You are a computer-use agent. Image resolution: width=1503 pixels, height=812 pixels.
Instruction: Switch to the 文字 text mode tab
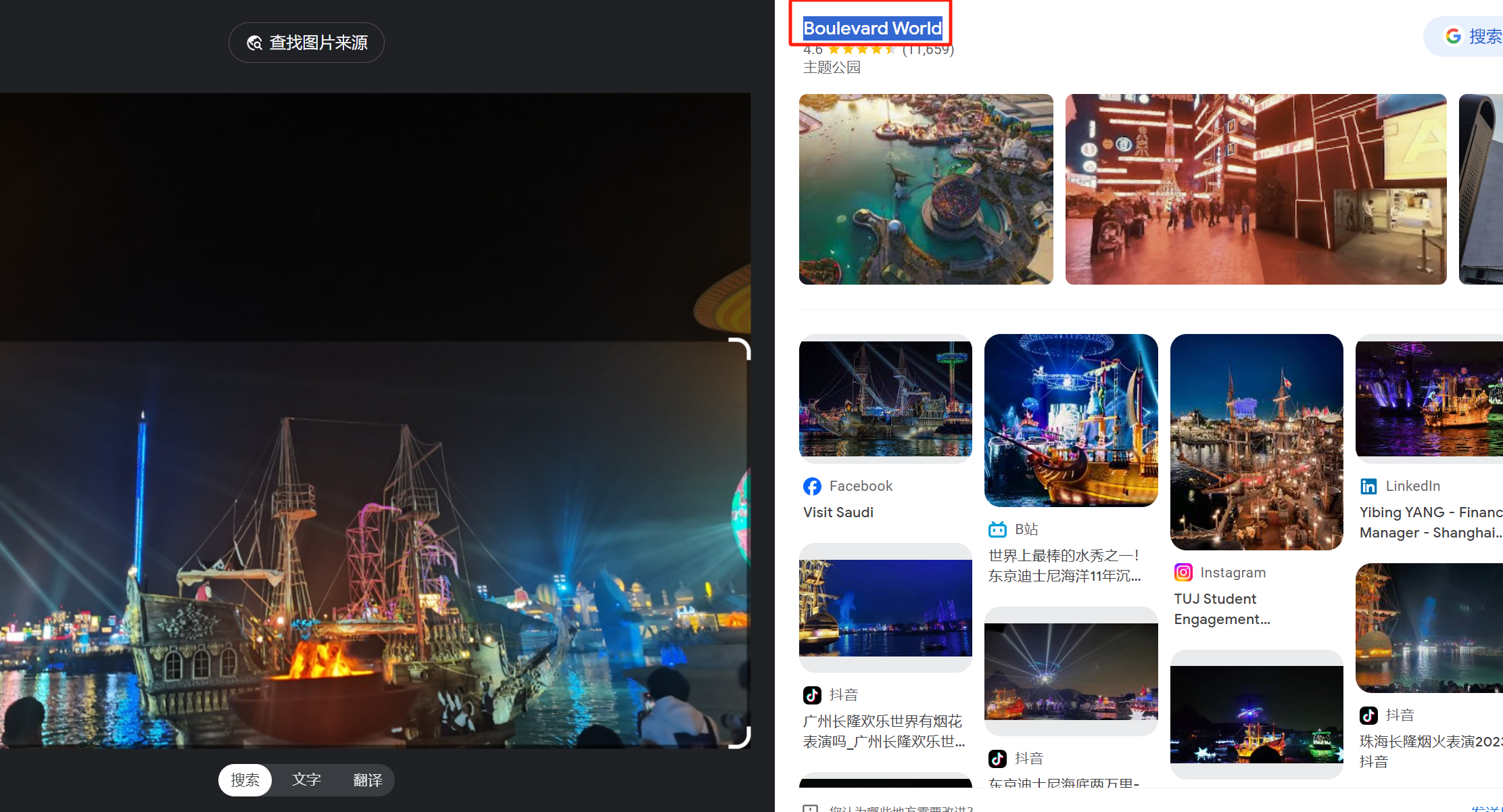[306, 780]
